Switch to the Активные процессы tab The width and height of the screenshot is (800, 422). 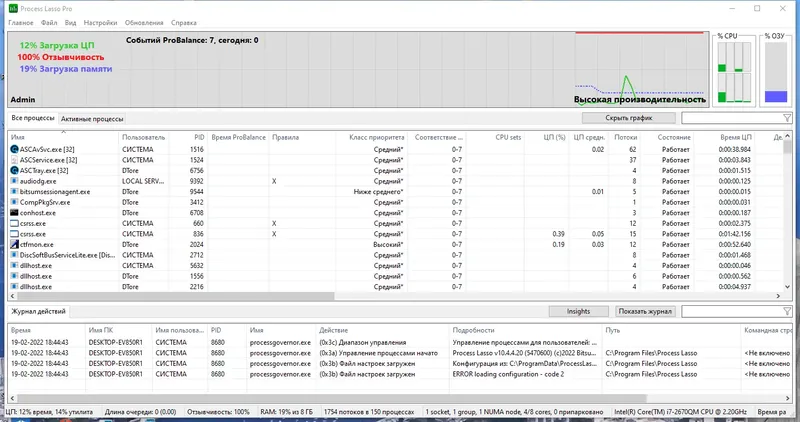pos(92,119)
